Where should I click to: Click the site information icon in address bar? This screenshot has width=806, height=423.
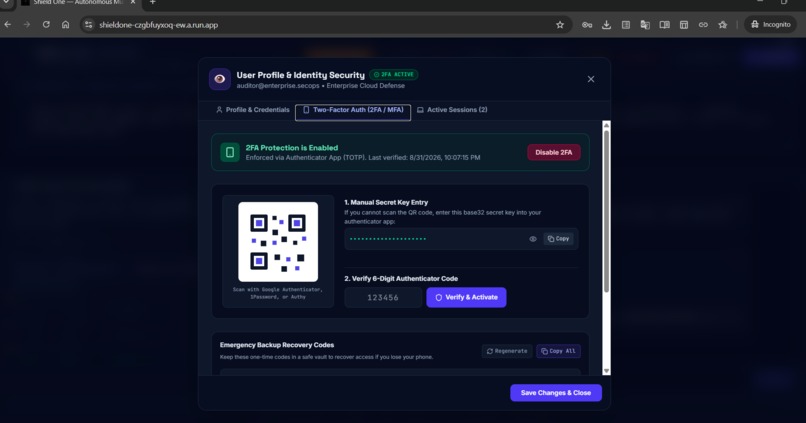[88, 25]
